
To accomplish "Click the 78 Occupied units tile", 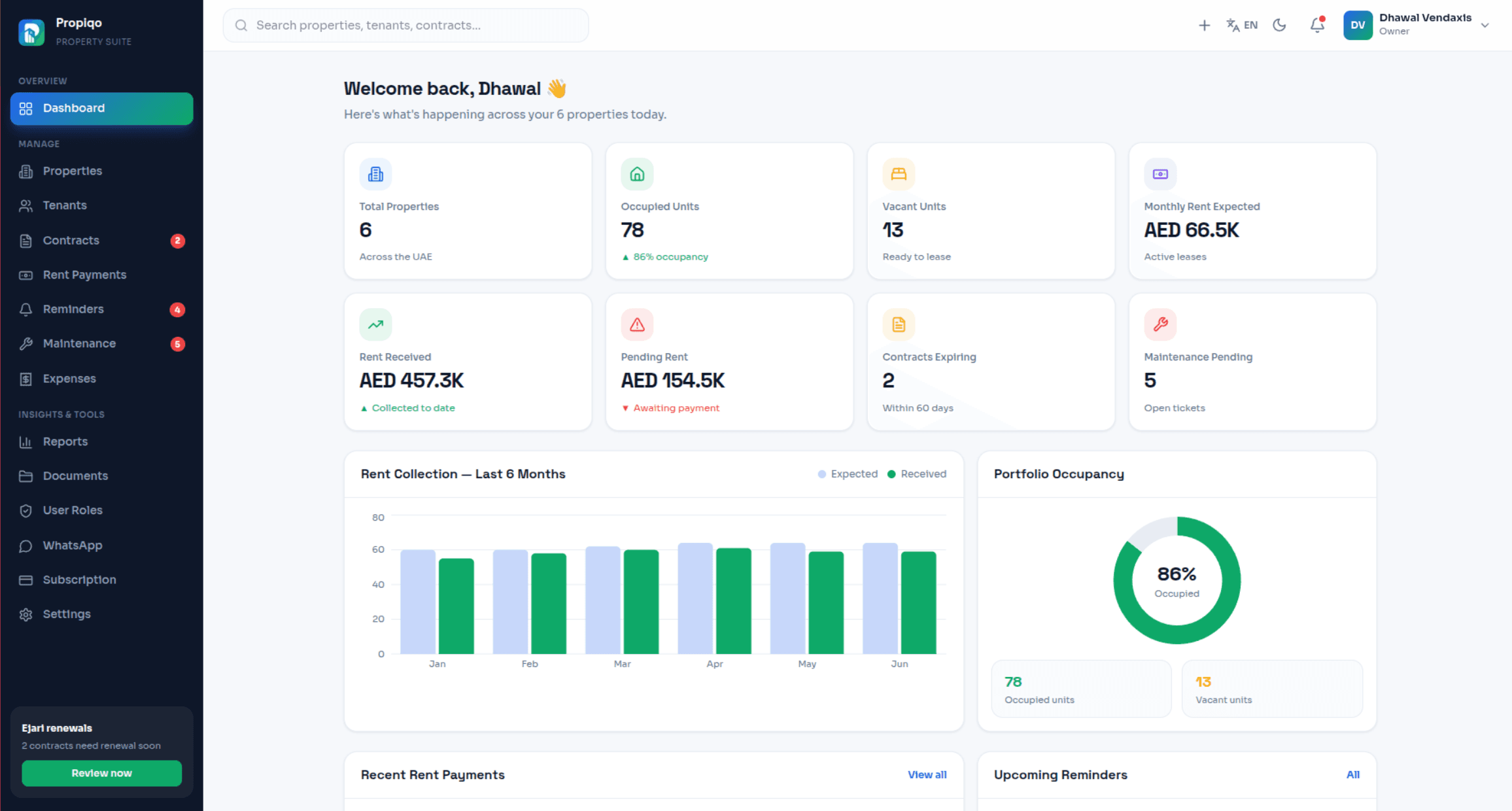I will tap(1081, 689).
